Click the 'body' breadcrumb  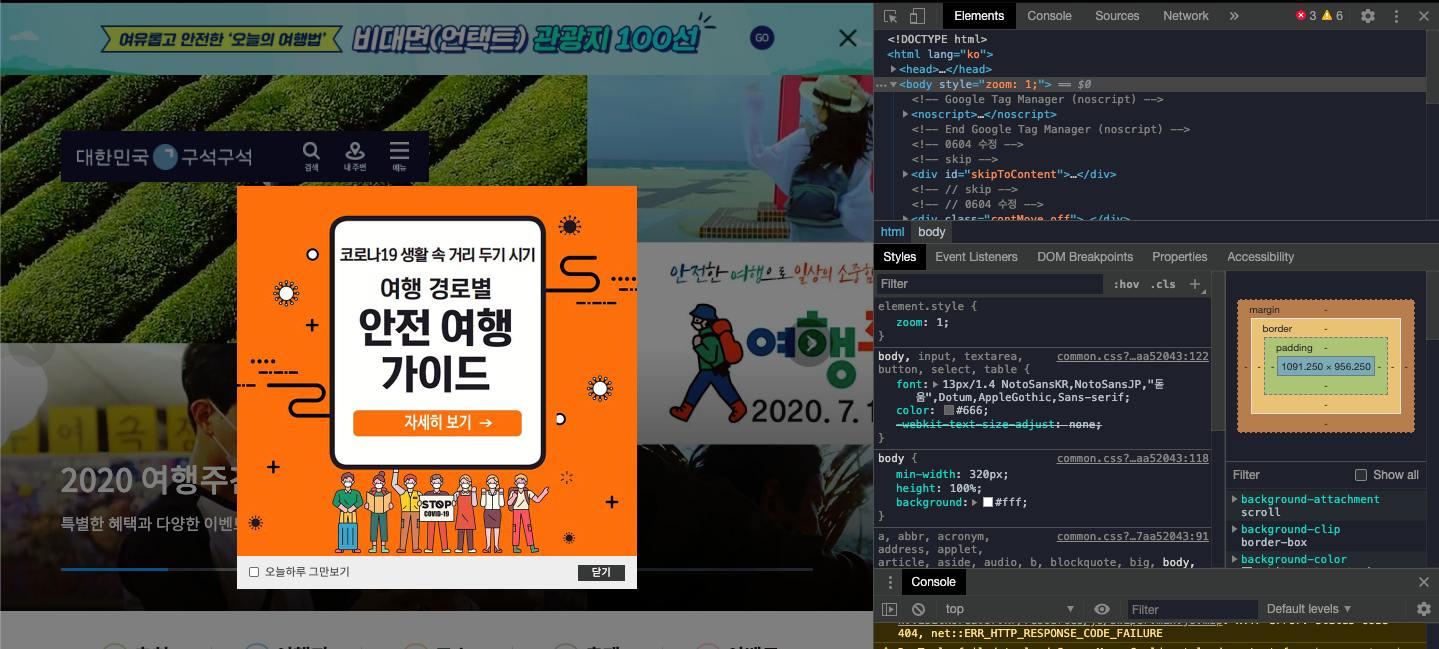pyautogui.click(x=932, y=232)
